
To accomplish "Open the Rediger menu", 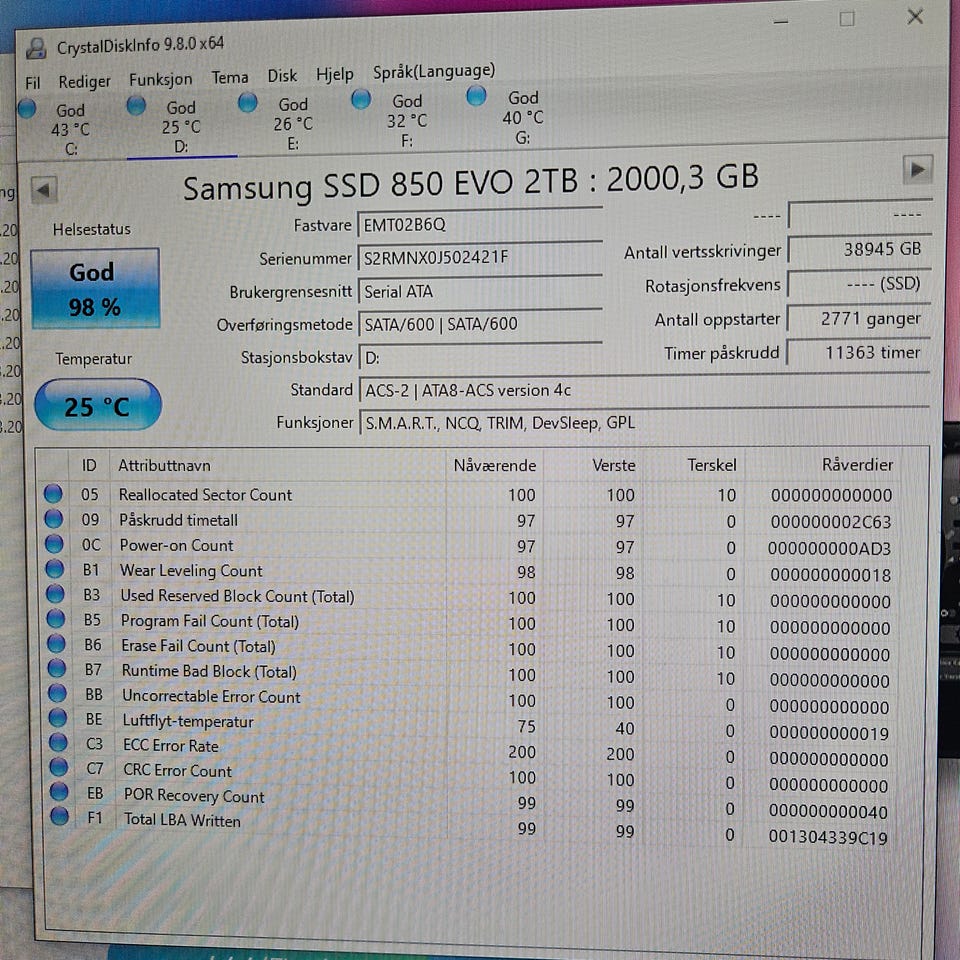I will pos(84,81).
